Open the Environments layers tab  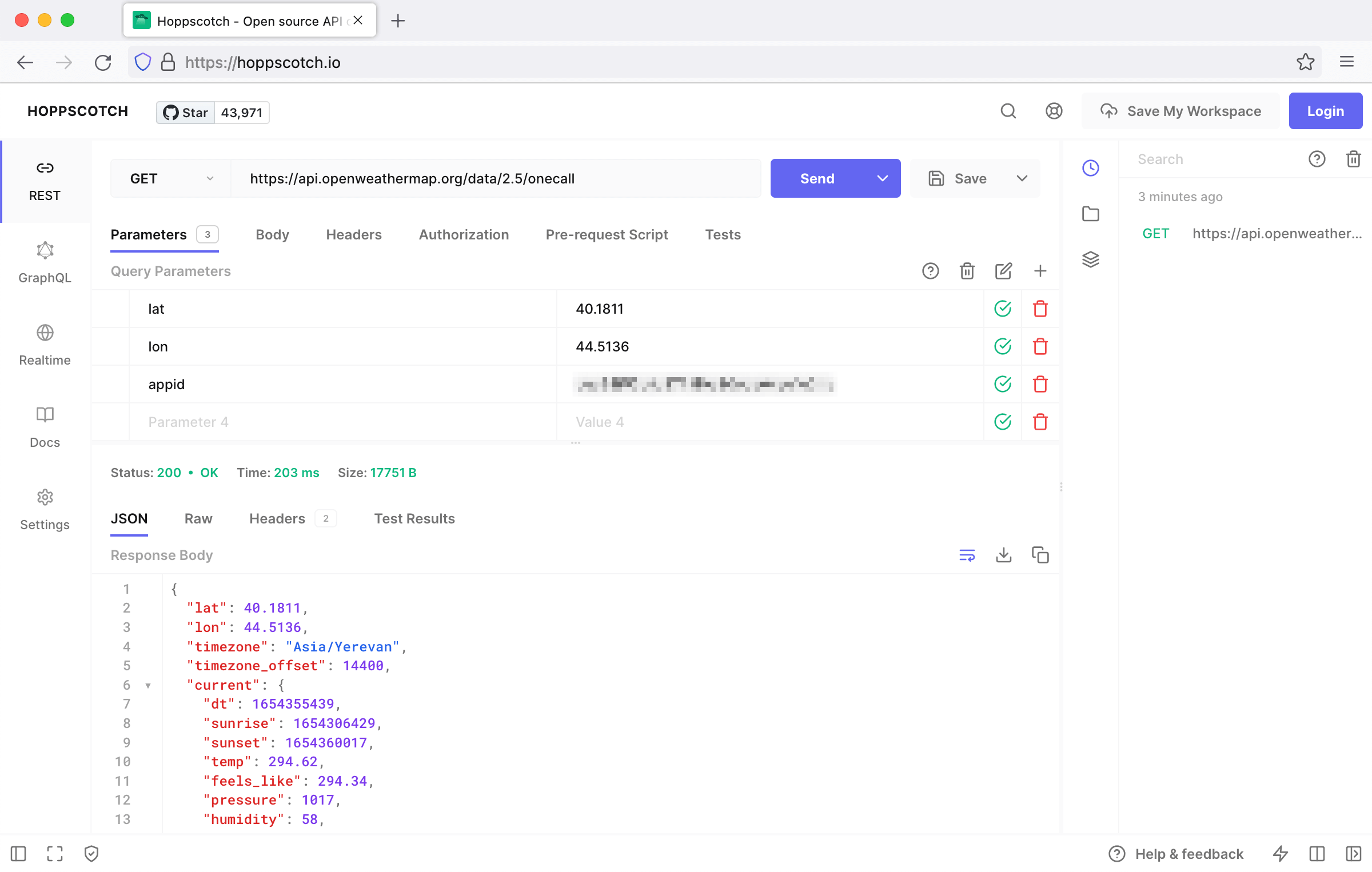(1091, 259)
